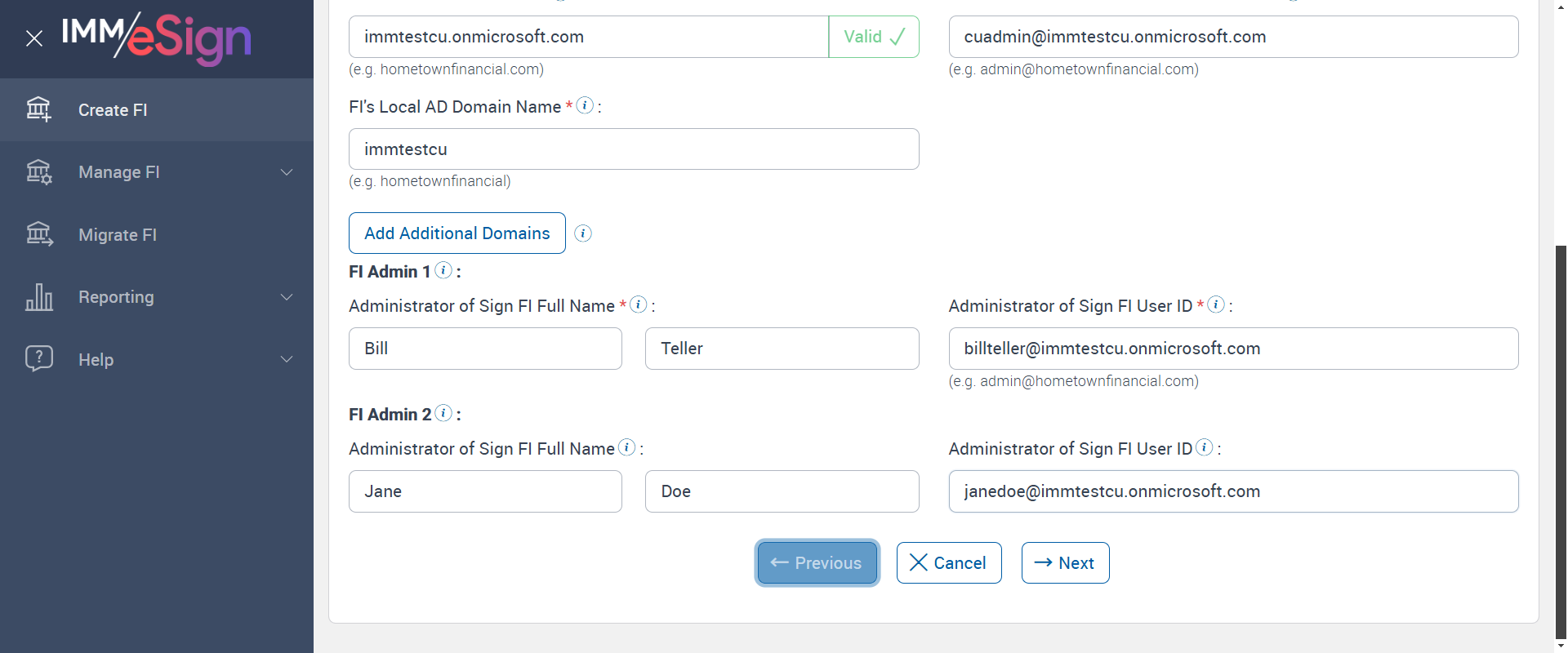Click the Help question bubble icon
This screenshot has height=653, width=1568.
point(38,359)
